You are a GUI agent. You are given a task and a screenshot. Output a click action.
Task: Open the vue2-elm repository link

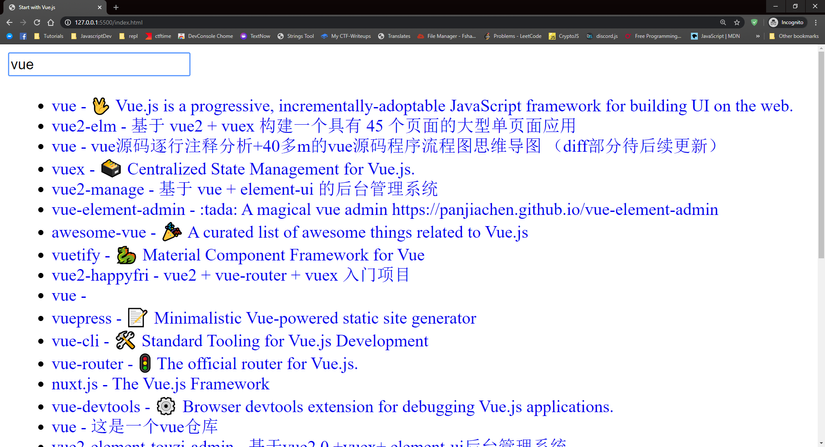(314, 126)
